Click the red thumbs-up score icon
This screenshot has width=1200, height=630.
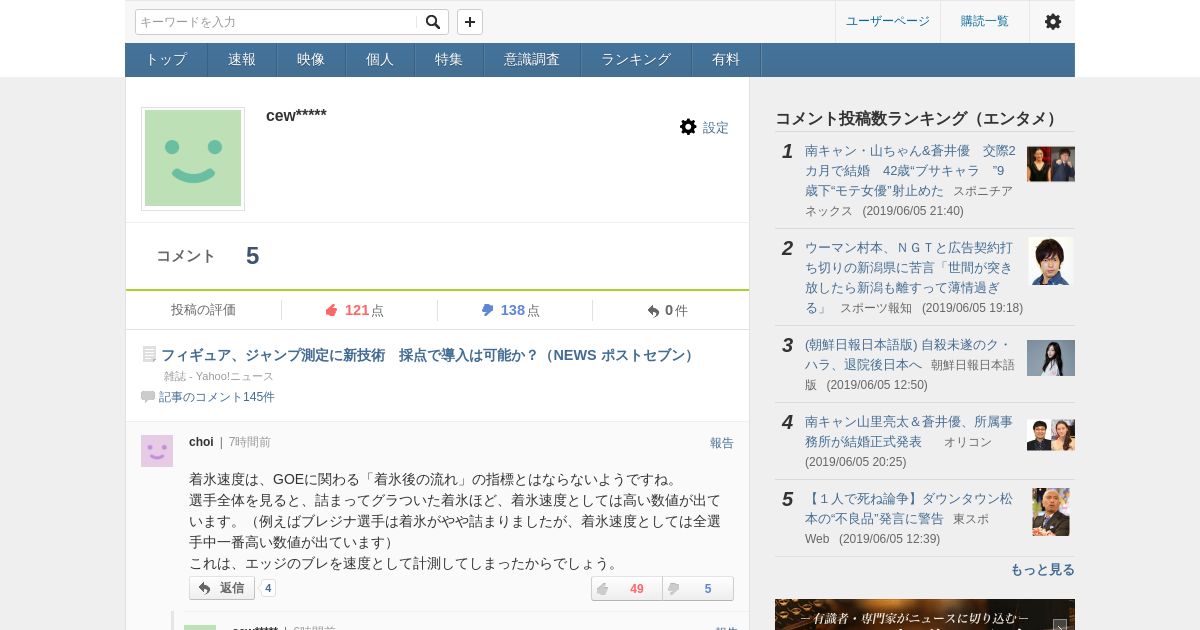(332, 310)
